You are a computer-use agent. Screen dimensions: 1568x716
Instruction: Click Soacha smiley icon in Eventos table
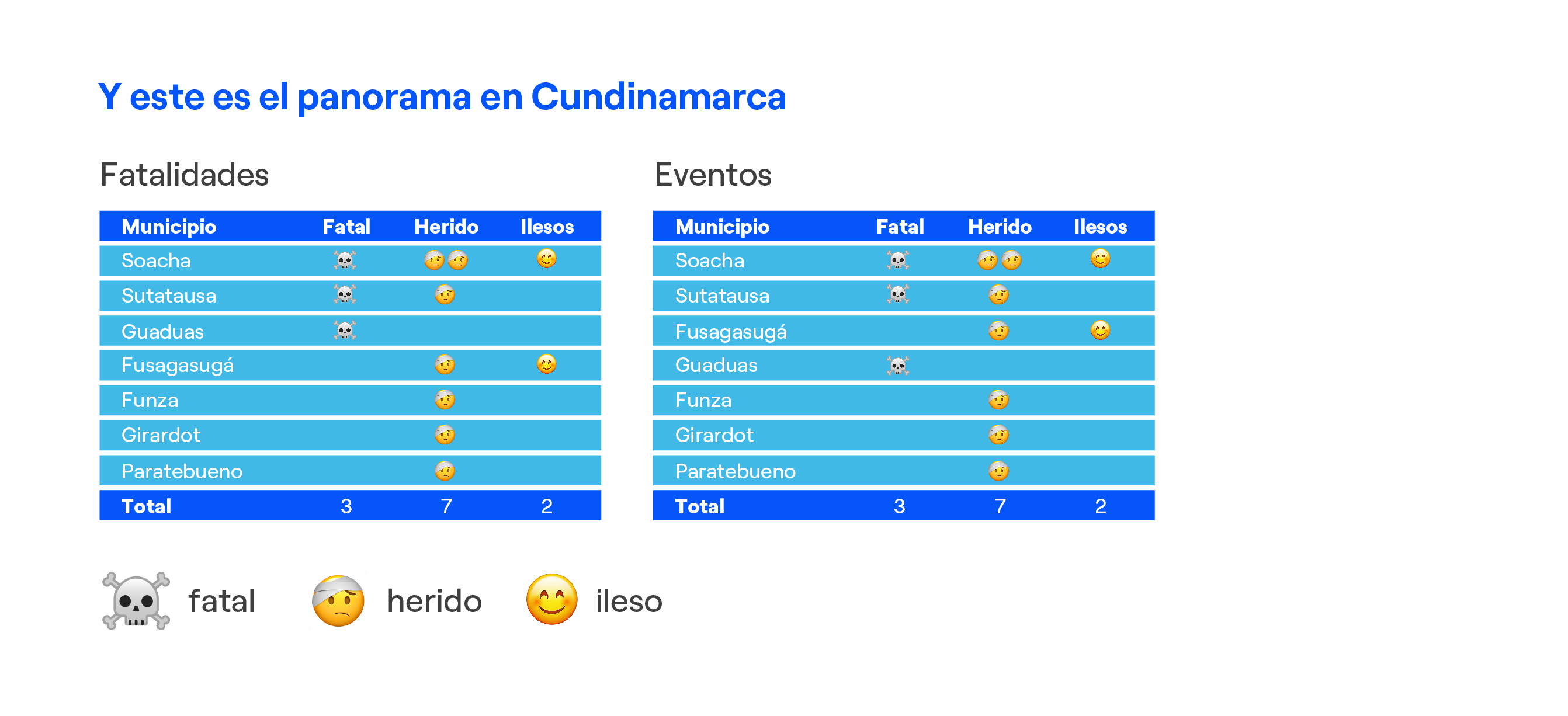click(x=1100, y=259)
